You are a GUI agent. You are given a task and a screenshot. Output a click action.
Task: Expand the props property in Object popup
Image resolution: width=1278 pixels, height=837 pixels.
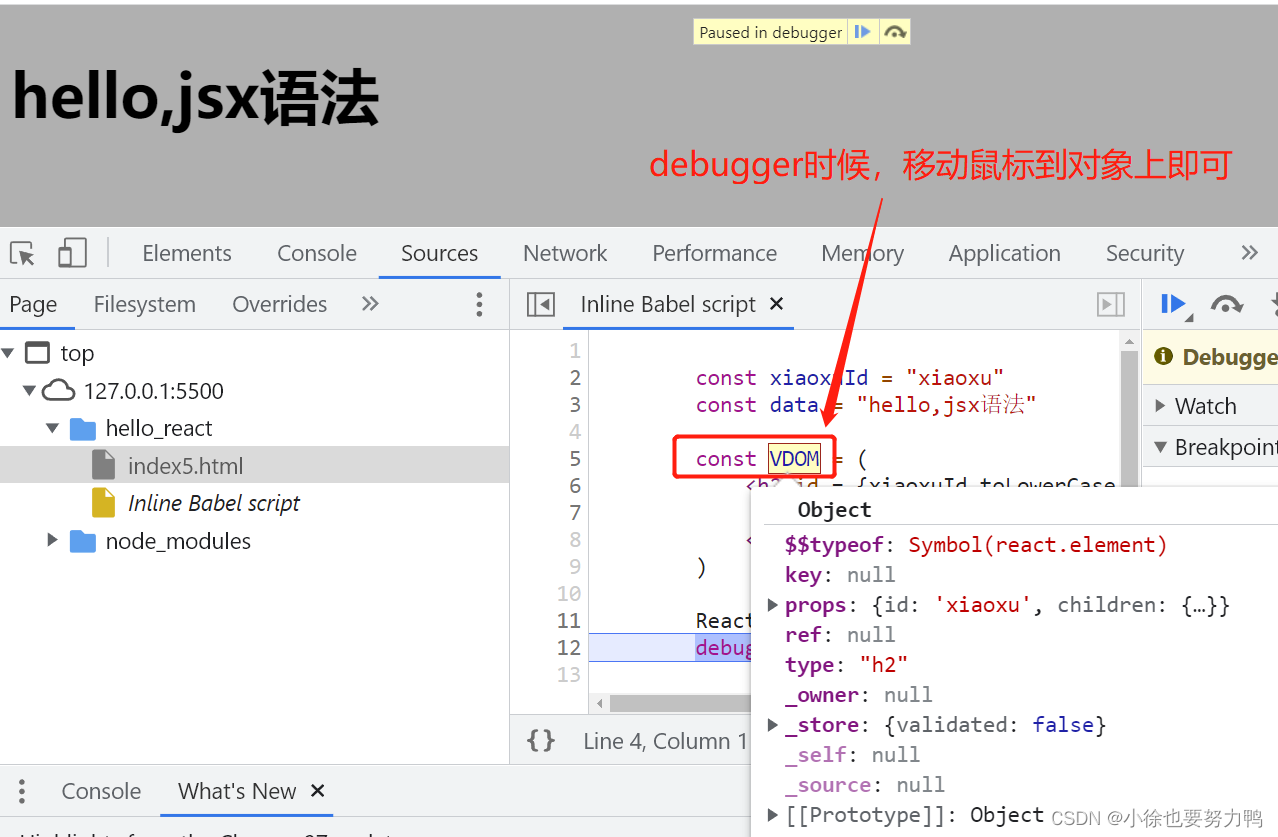click(772, 605)
